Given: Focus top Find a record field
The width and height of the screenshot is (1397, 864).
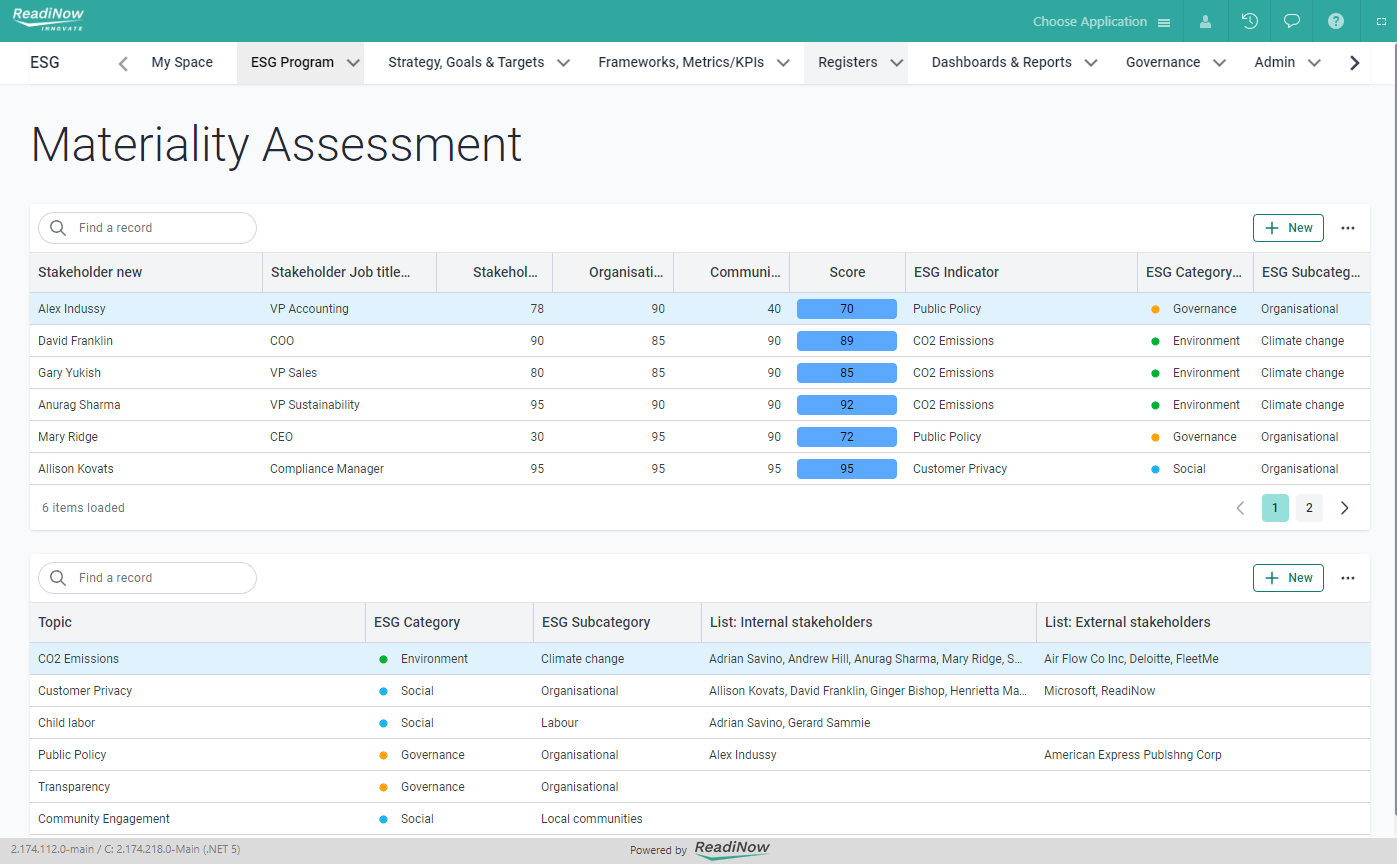Looking at the screenshot, I should pos(147,228).
